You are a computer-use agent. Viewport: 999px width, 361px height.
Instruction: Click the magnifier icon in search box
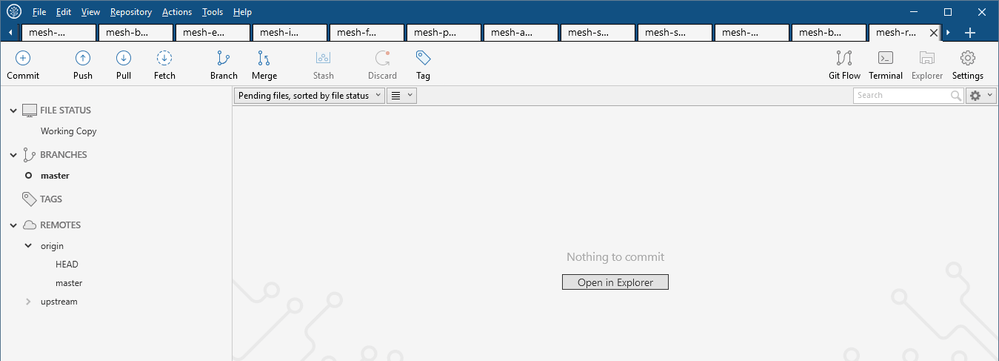956,96
